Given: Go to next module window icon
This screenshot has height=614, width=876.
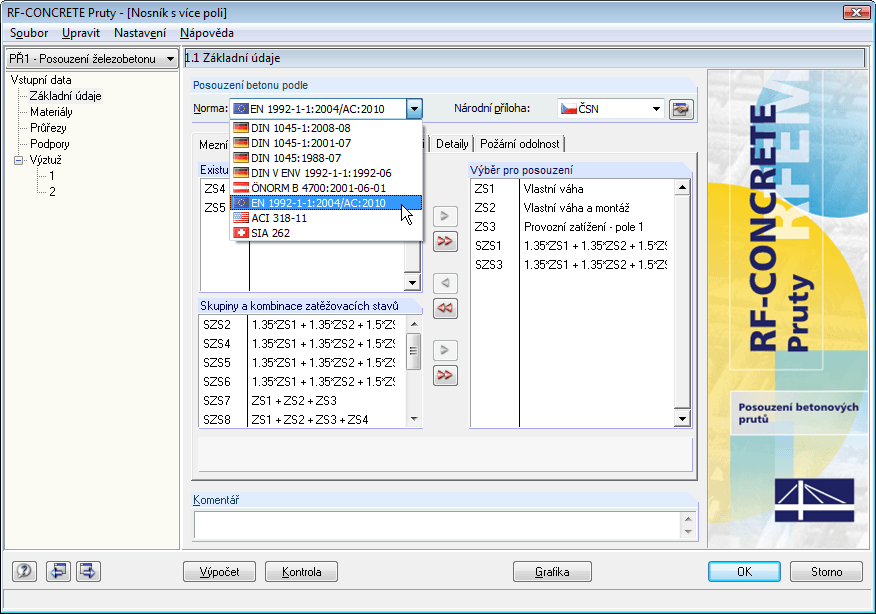Looking at the screenshot, I should point(88,571).
